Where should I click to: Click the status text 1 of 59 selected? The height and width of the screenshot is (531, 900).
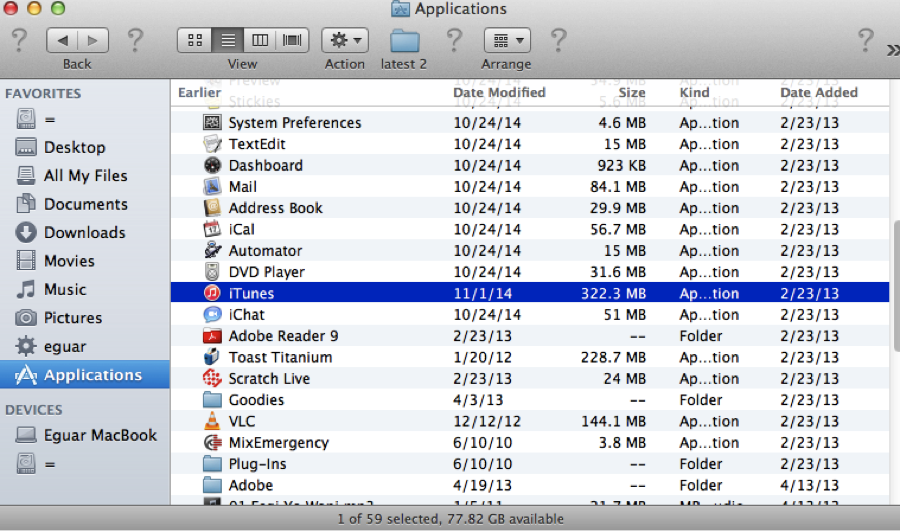pyautogui.click(x=451, y=519)
